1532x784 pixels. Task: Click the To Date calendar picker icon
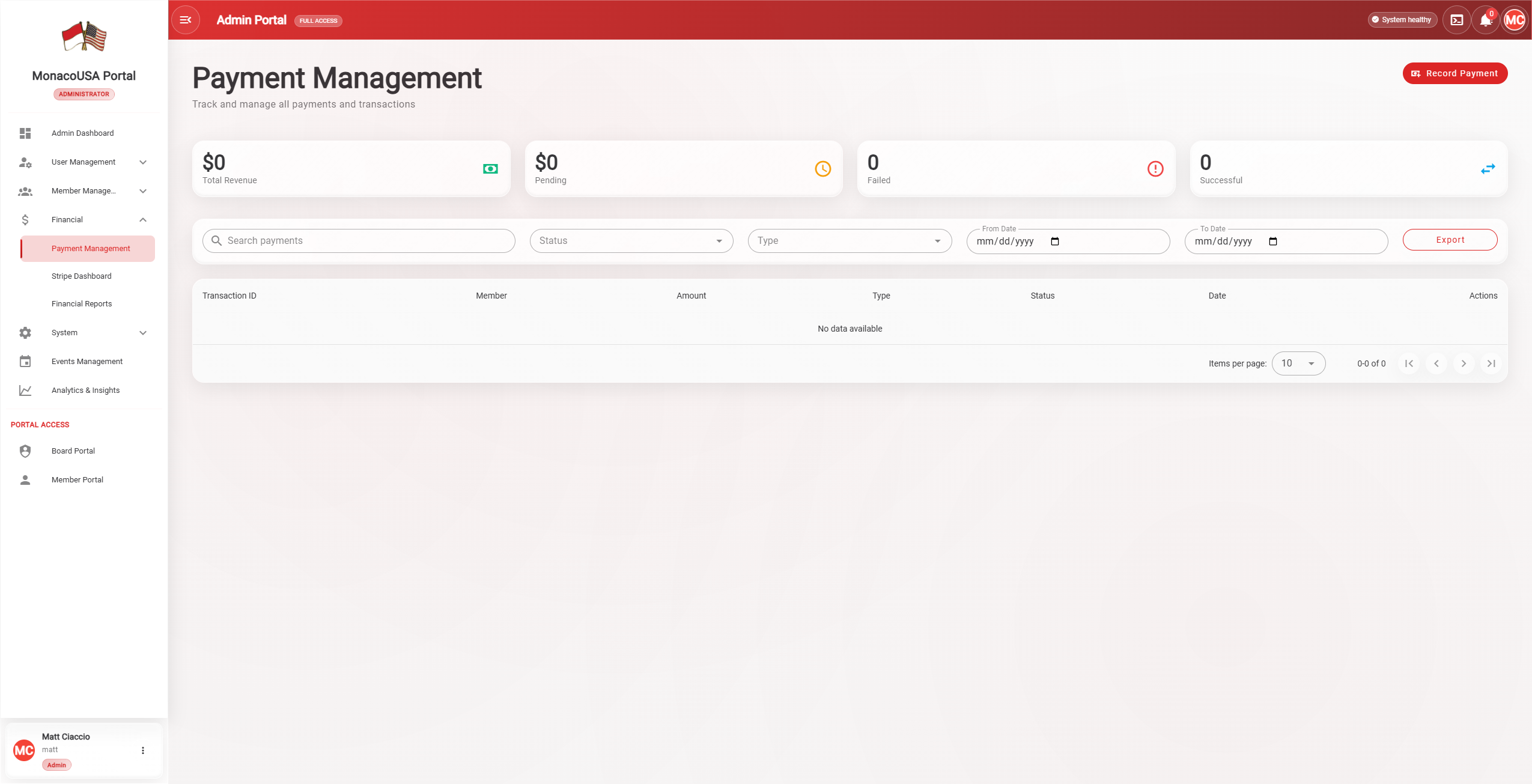pyautogui.click(x=1273, y=242)
